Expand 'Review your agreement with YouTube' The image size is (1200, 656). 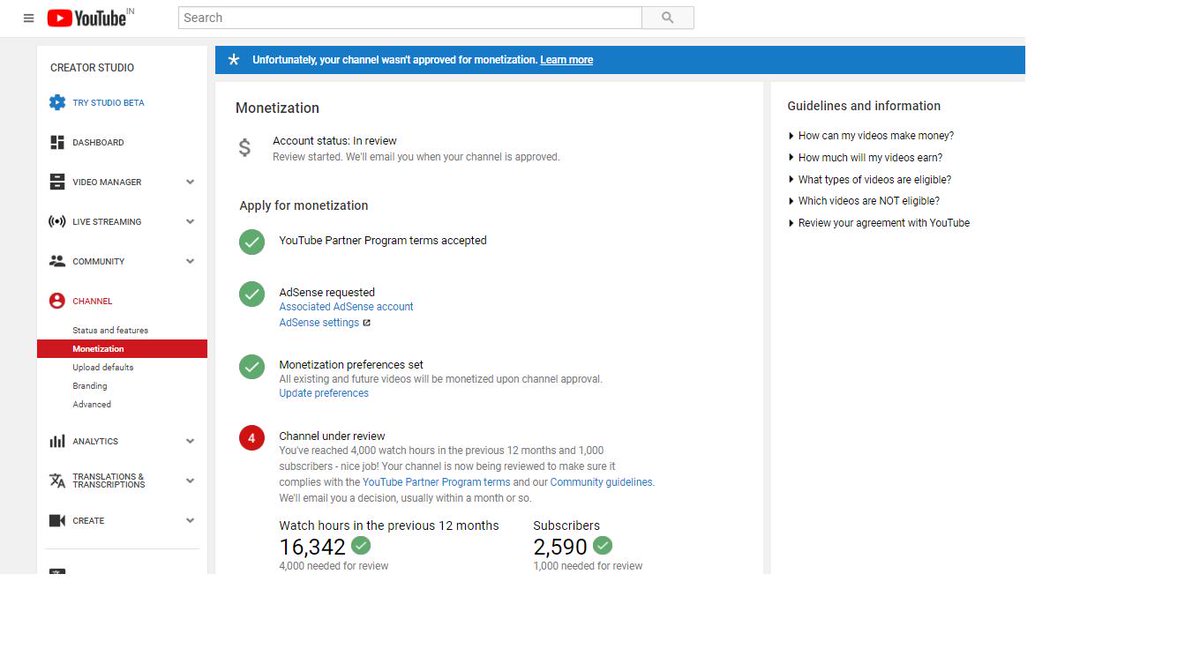879,223
